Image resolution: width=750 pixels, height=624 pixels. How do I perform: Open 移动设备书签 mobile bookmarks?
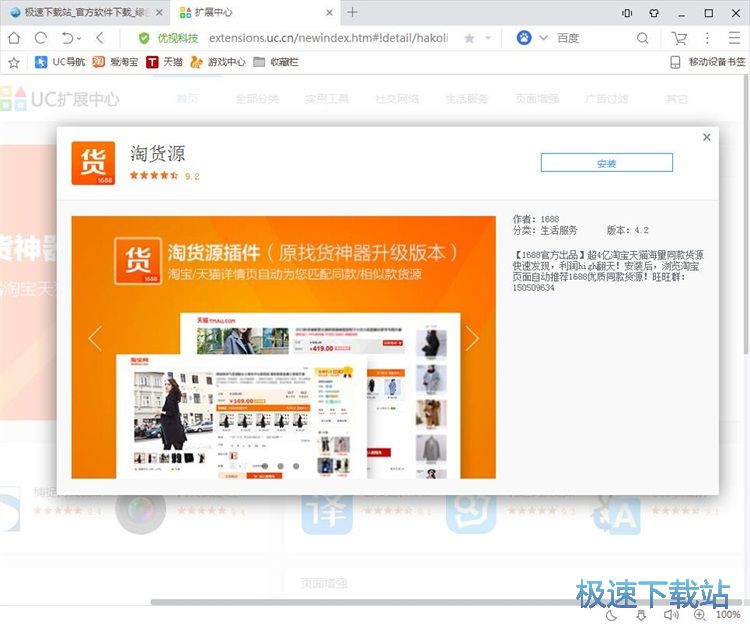708,62
